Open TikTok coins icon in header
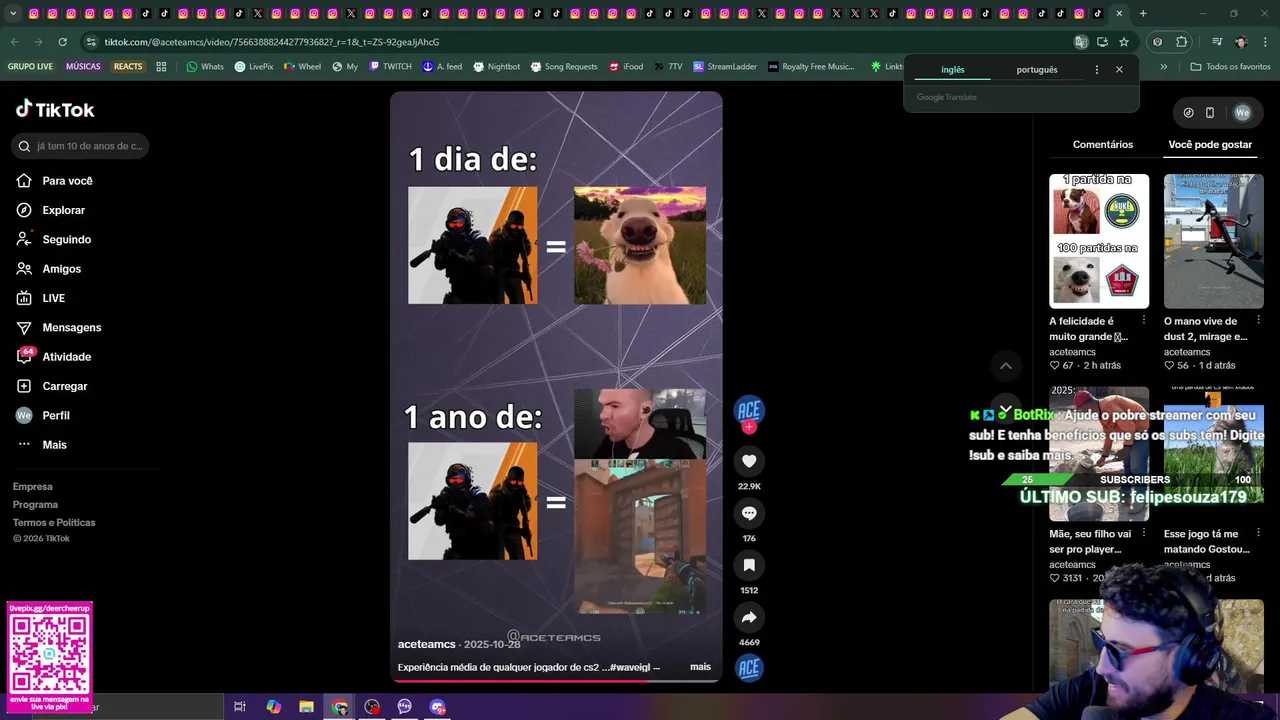This screenshot has width=1280, height=720. [1188, 113]
